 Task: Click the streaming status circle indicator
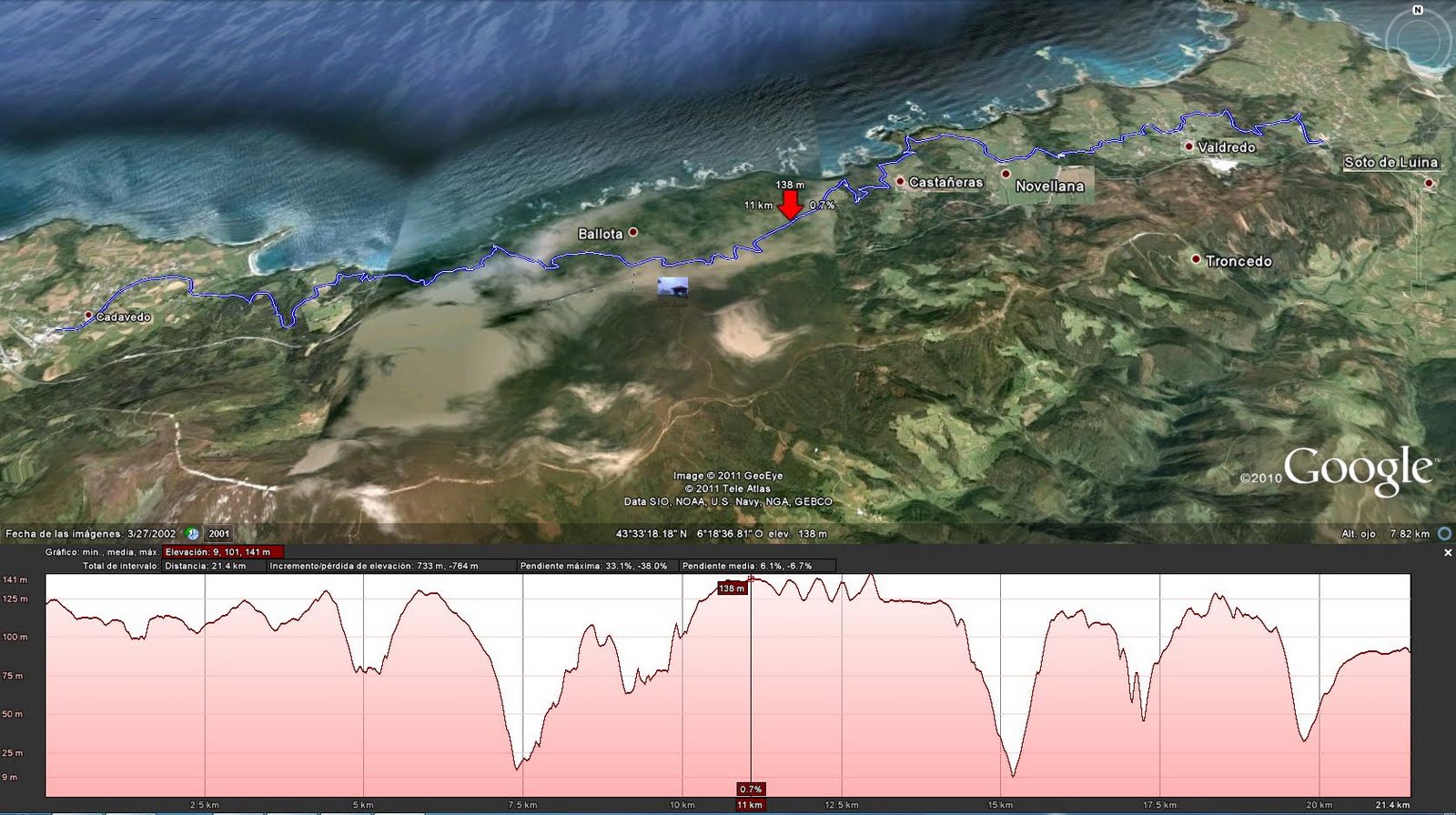pyautogui.click(x=1446, y=534)
